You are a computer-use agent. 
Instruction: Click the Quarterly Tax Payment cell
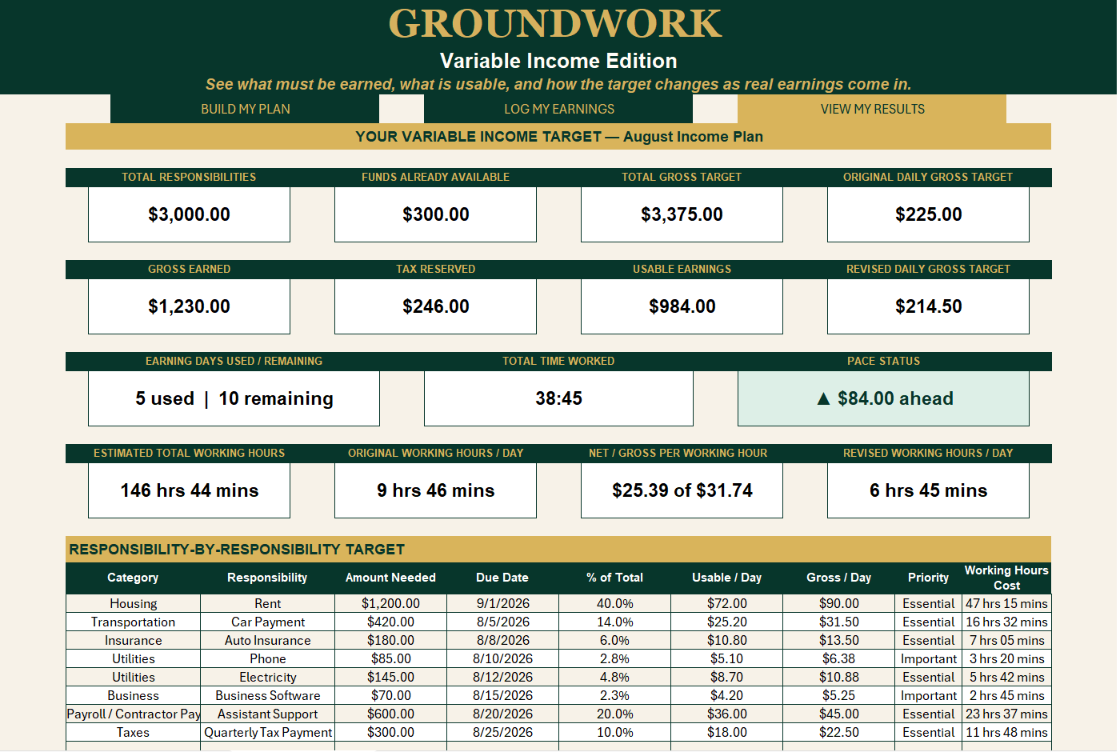click(x=267, y=733)
